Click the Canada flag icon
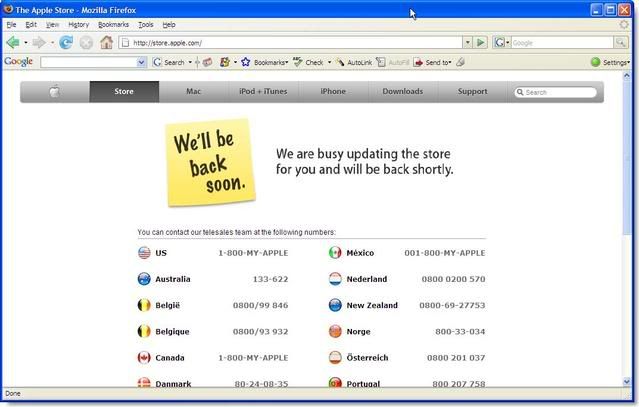The width and height of the screenshot is (639, 407). pos(144,358)
